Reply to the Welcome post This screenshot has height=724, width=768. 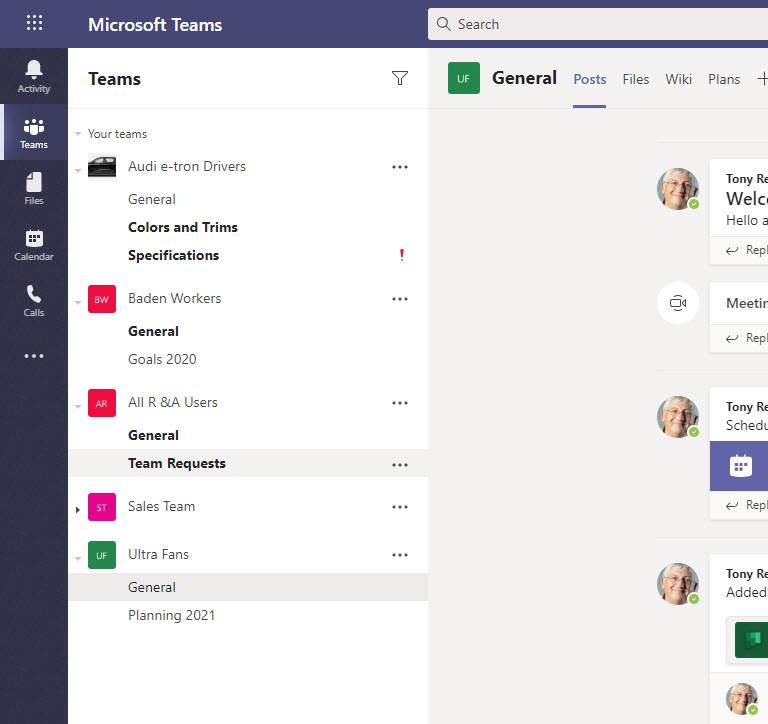tap(746, 250)
